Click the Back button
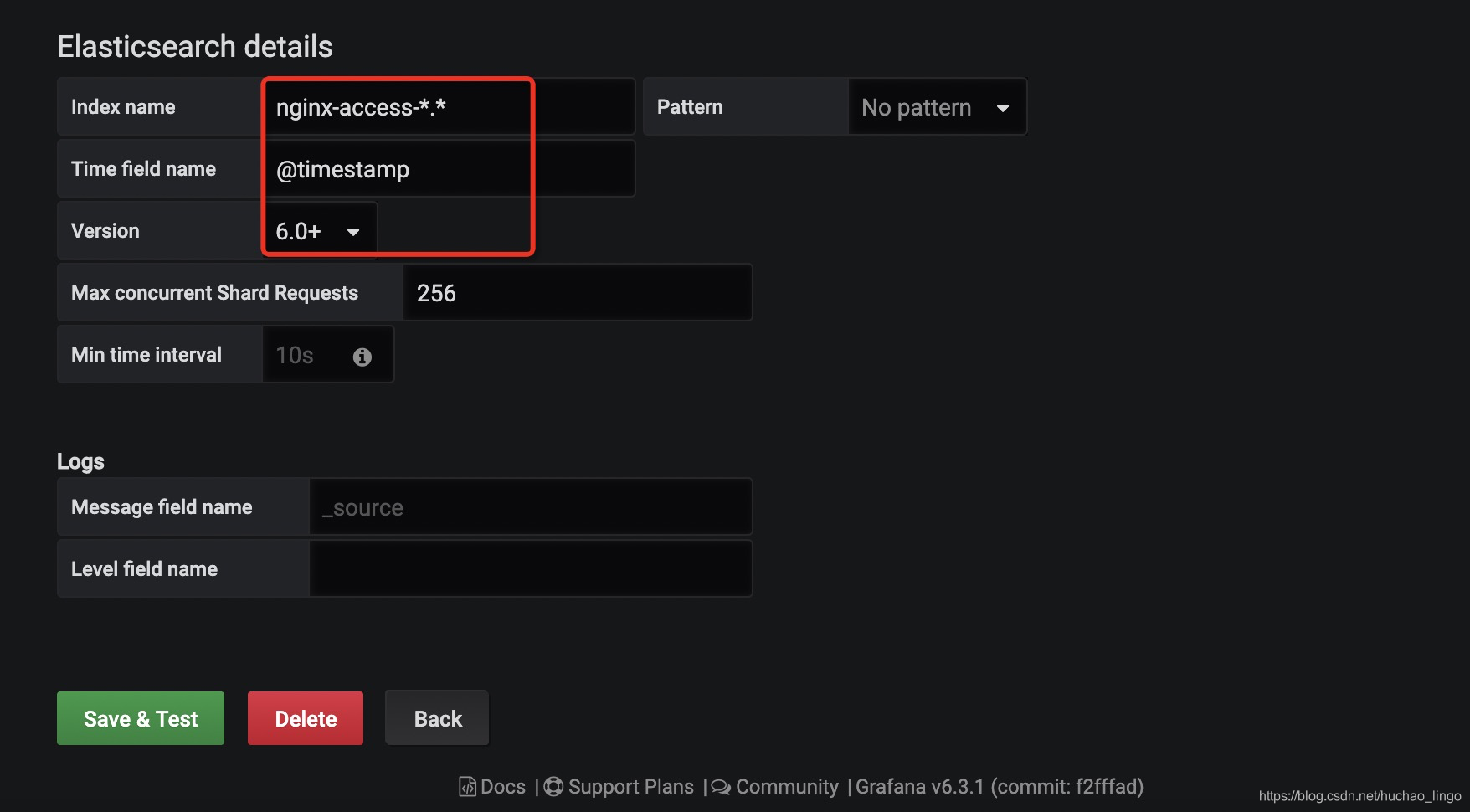This screenshot has height=812, width=1470. pyautogui.click(x=437, y=718)
